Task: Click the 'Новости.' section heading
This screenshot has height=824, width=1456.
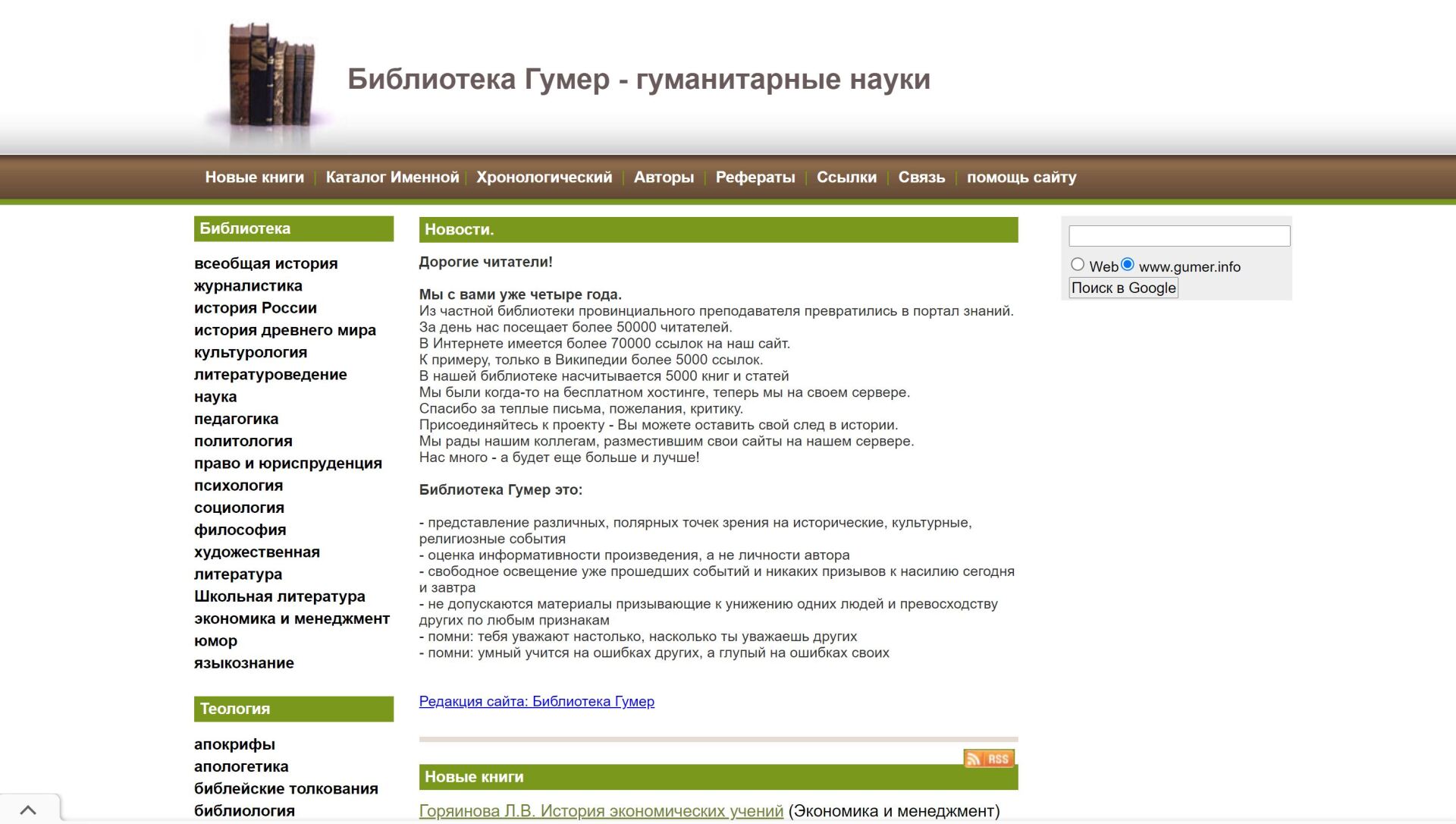Action: click(718, 229)
